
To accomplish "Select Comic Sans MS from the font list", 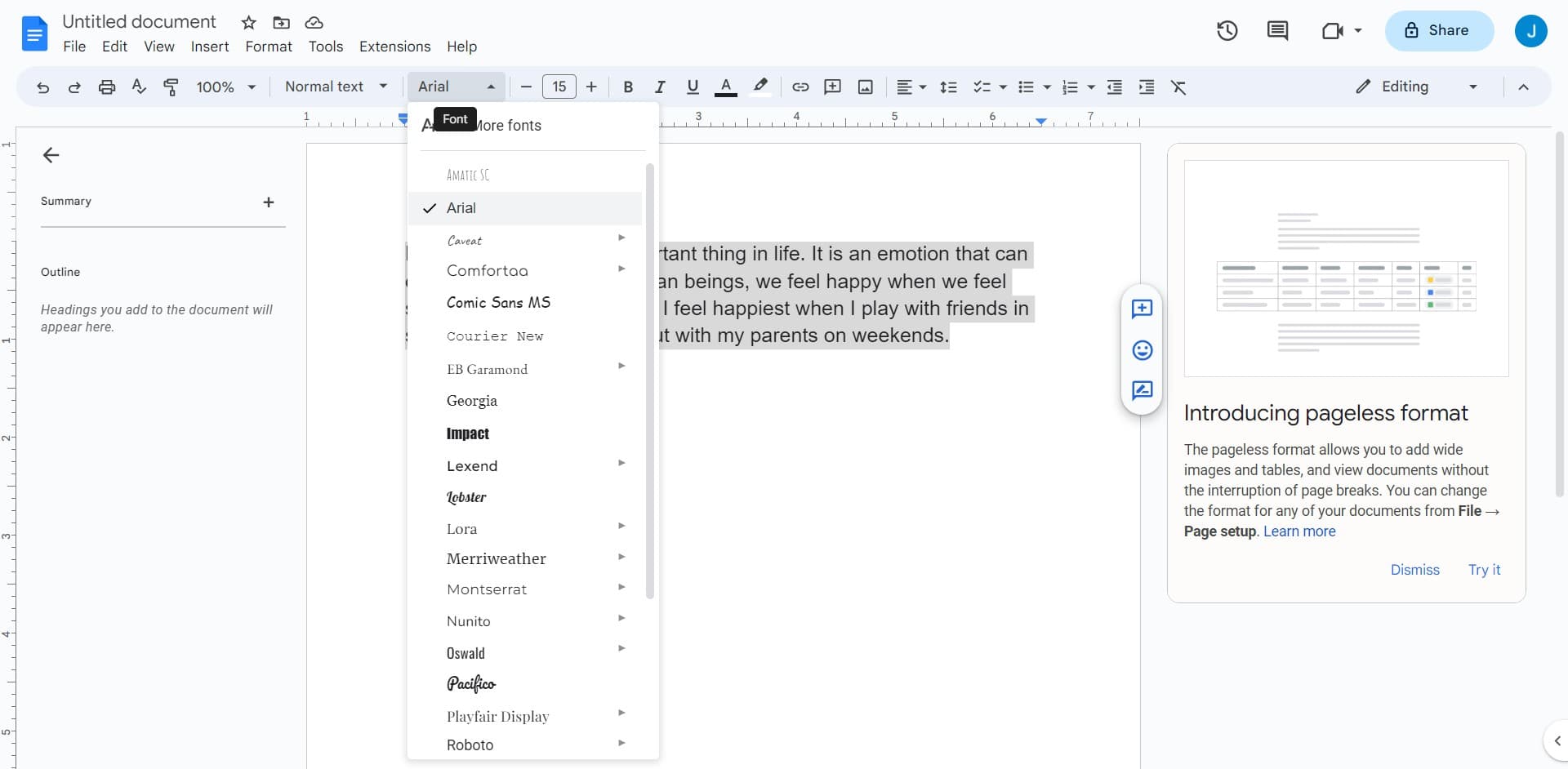I will click(x=499, y=302).
